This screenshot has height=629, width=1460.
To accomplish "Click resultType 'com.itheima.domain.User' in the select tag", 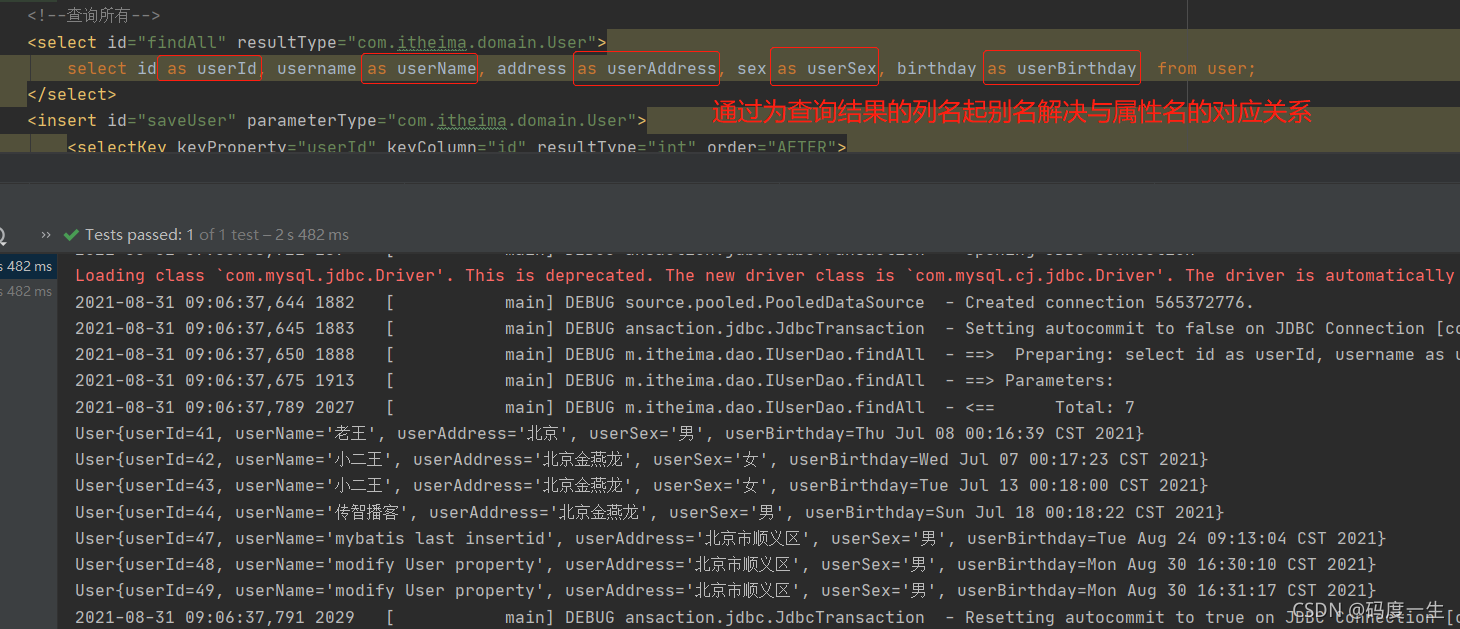I will click(417, 42).
